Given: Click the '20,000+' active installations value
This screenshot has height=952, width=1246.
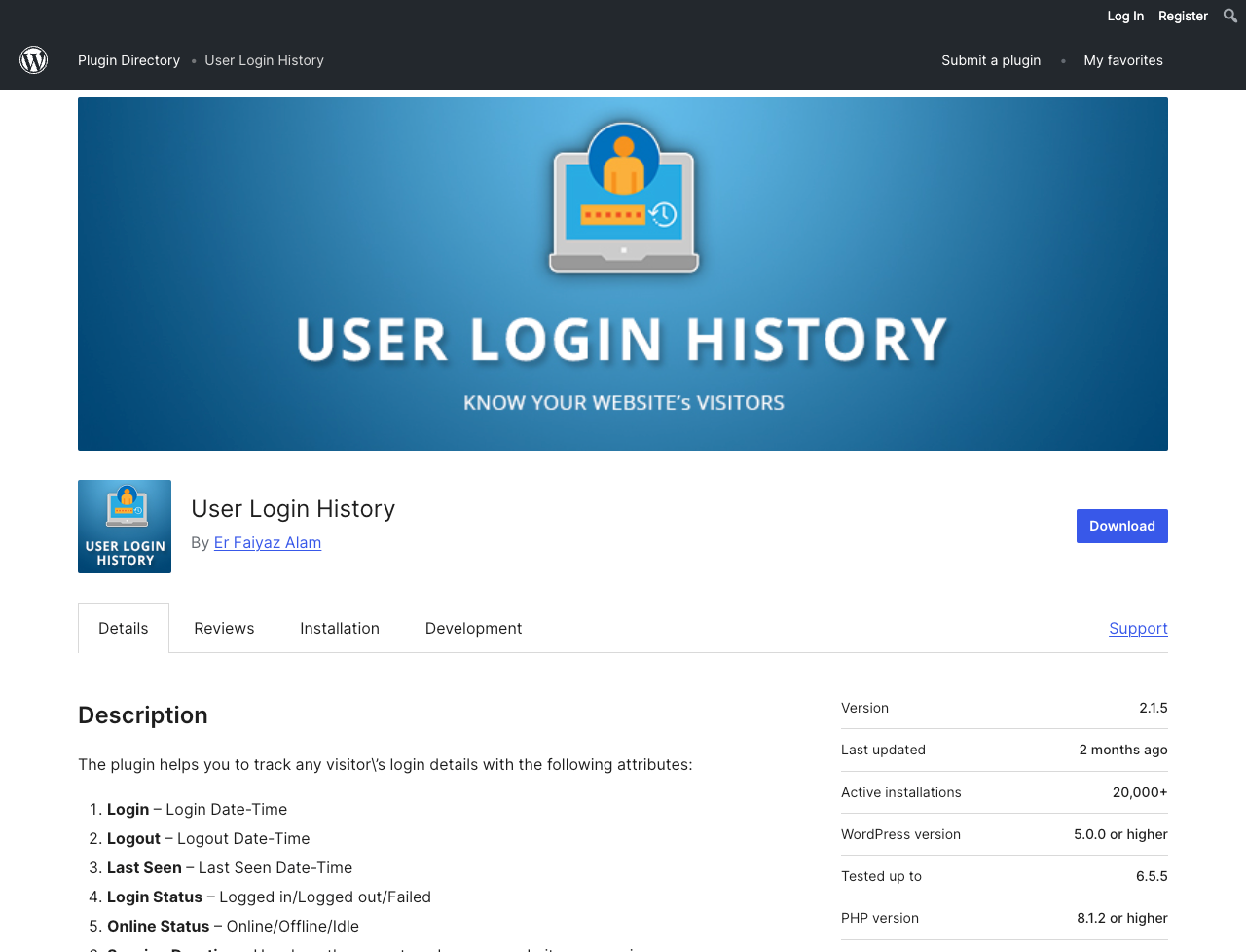Looking at the screenshot, I should (1140, 792).
